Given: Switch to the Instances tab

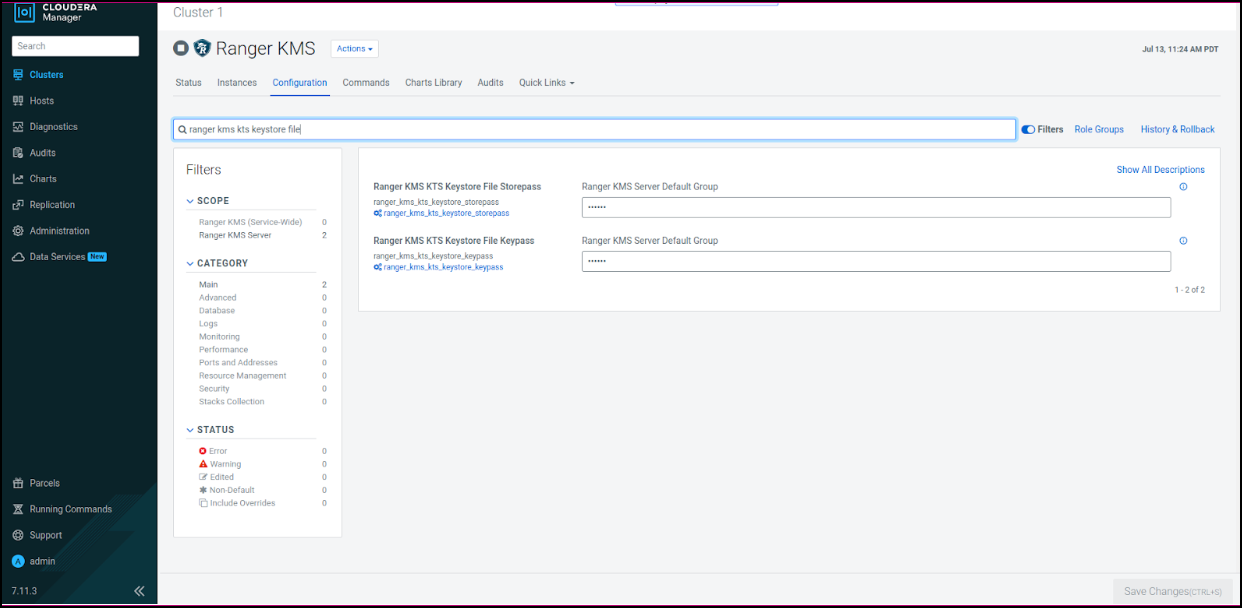Looking at the screenshot, I should click(237, 83).
